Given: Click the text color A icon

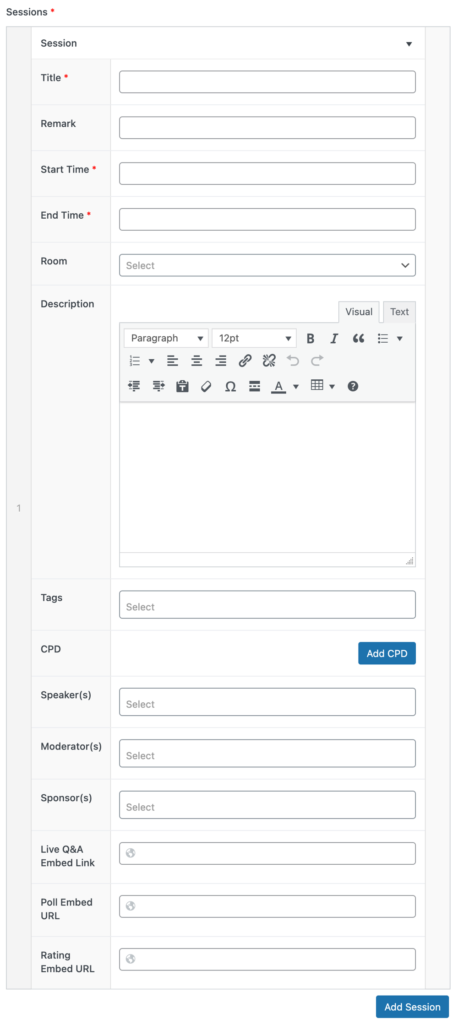Looking at the screenshot, I should (x=279, y=386).
